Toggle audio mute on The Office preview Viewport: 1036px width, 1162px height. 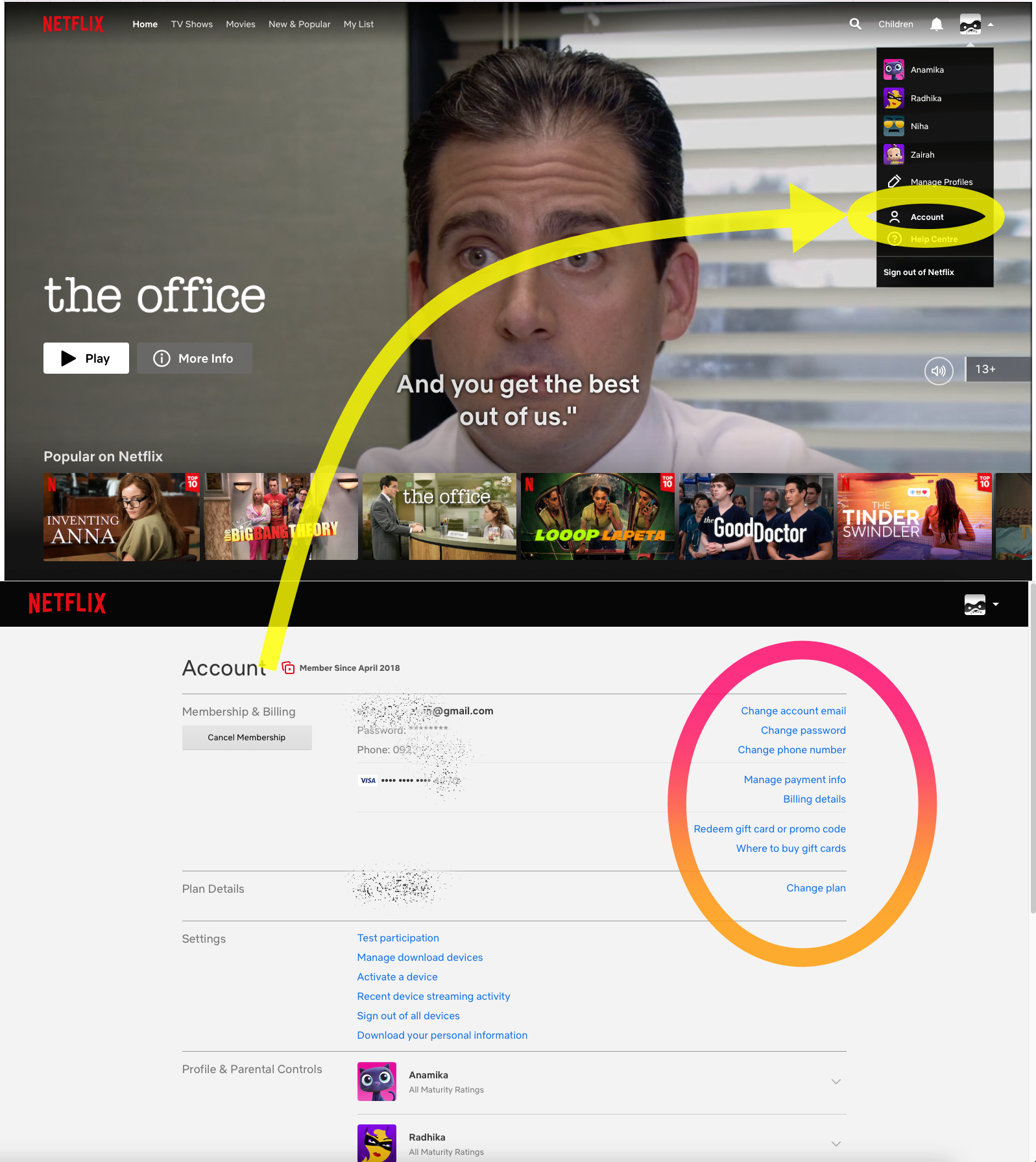(x=939, y=370)
